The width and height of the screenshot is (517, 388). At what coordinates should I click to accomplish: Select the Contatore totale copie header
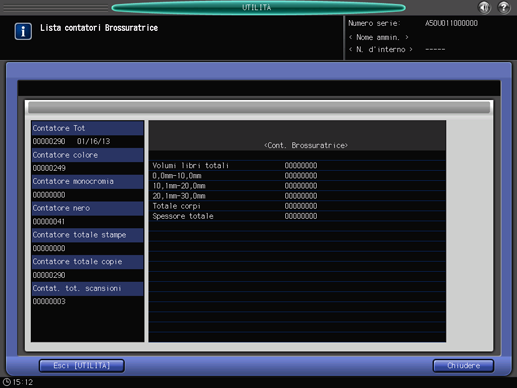point(87,262)
